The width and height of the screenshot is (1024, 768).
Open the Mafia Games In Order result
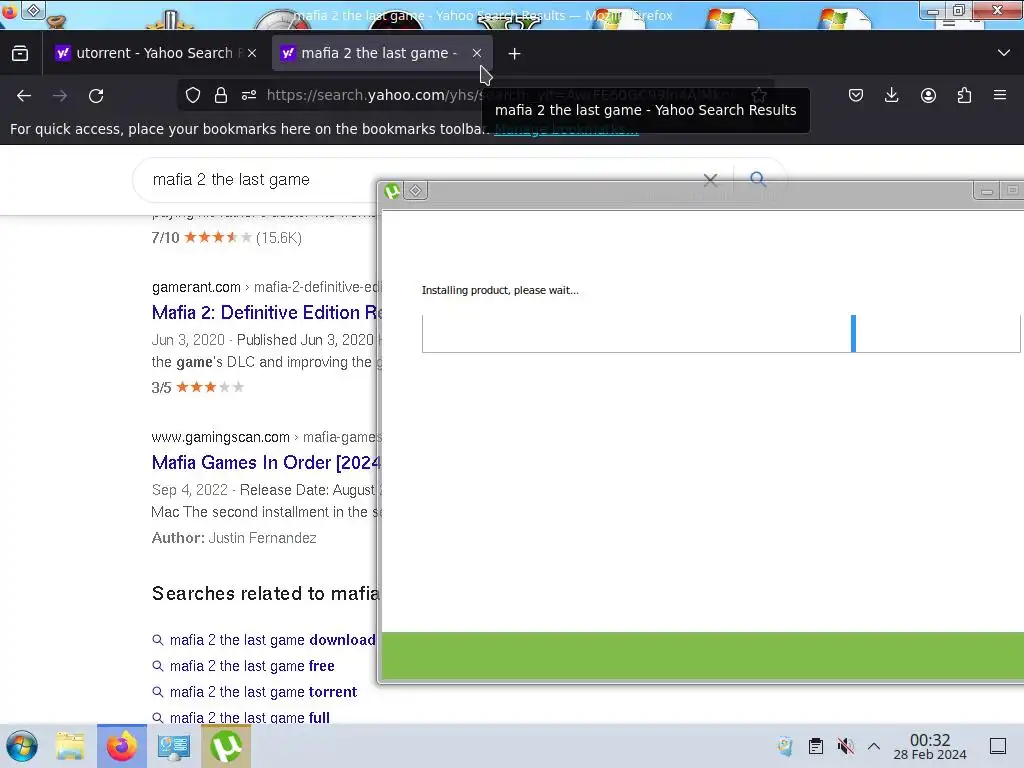(266, 463)
